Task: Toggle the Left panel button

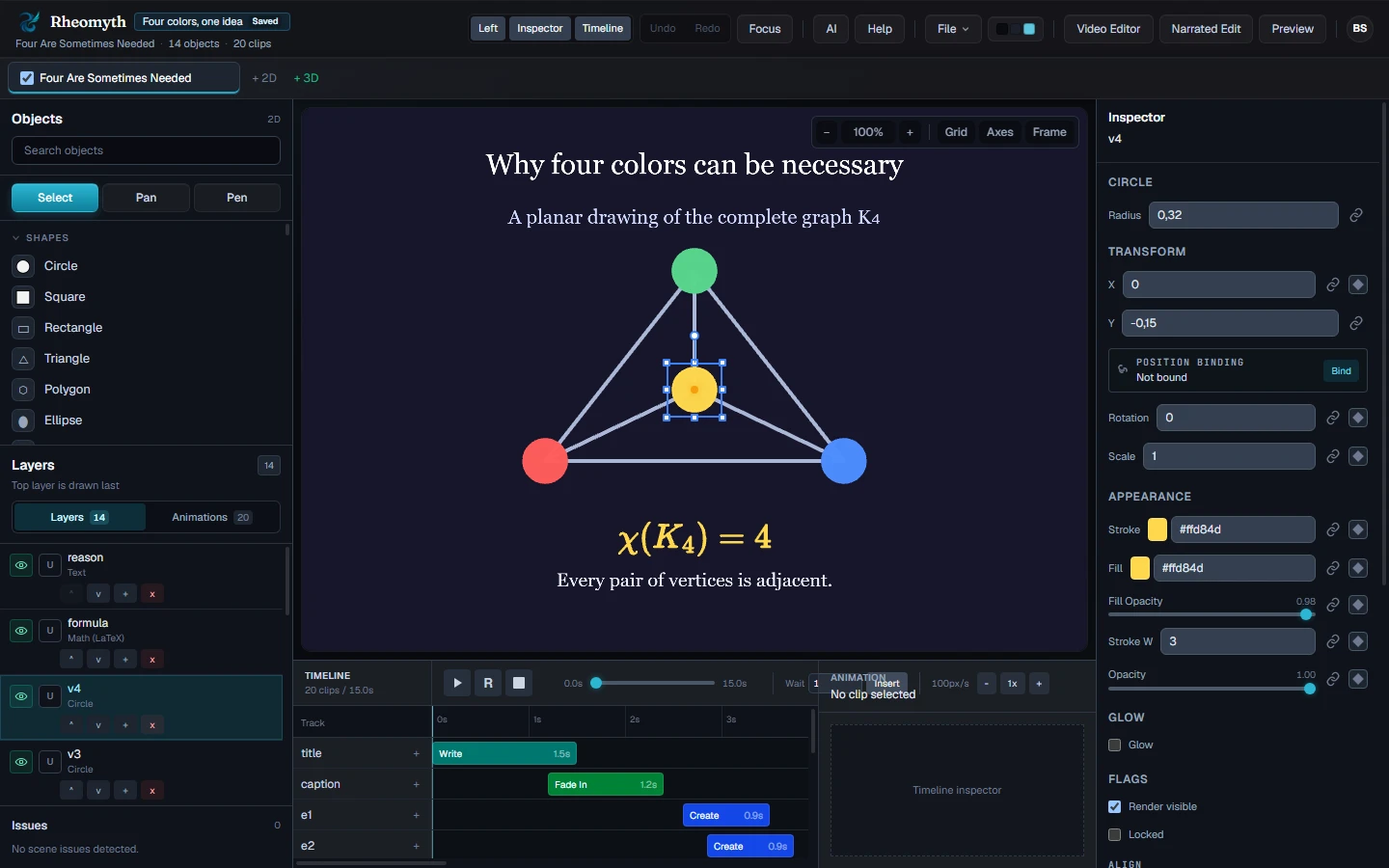Action: pos(488,29)
